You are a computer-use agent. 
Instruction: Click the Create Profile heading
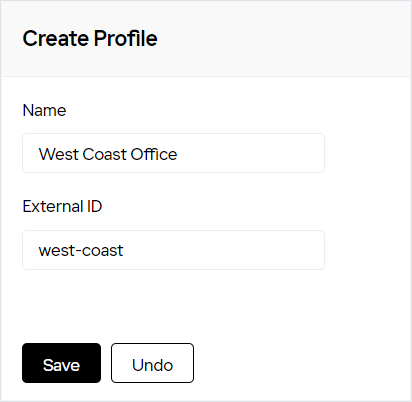click(x=90, y=38)
